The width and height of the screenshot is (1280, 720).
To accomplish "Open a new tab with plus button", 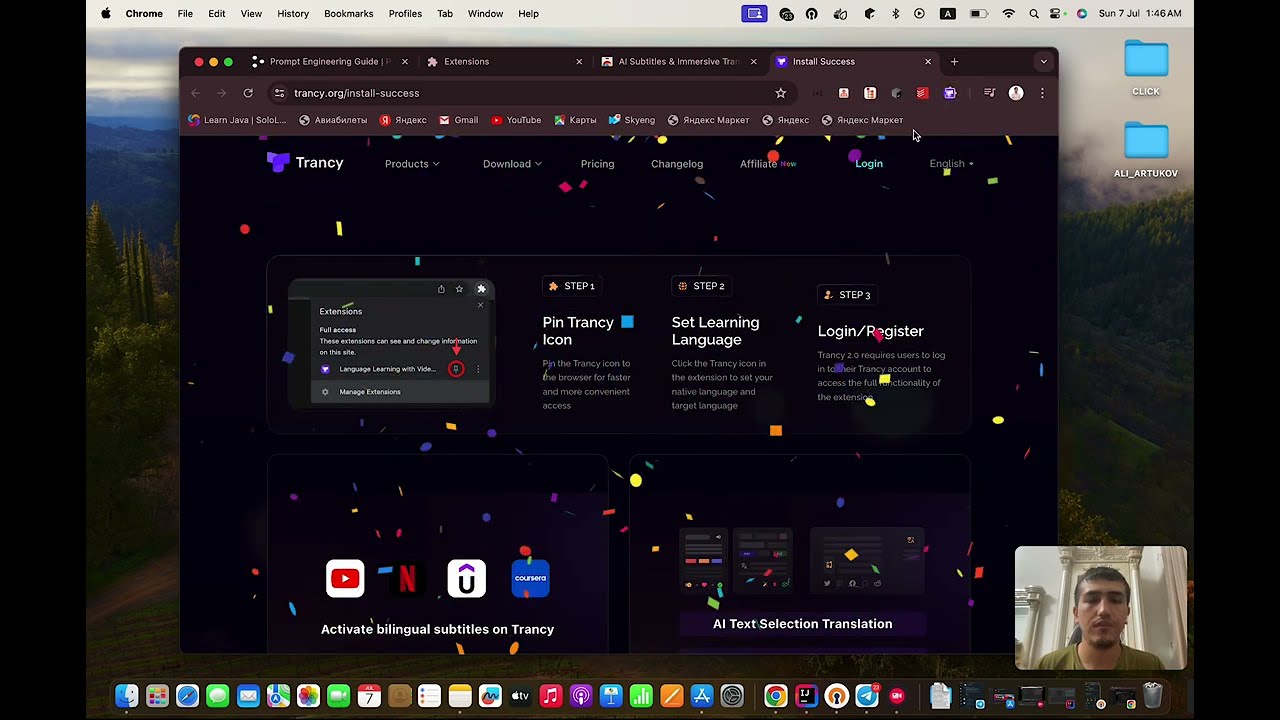I will (954, 62).
